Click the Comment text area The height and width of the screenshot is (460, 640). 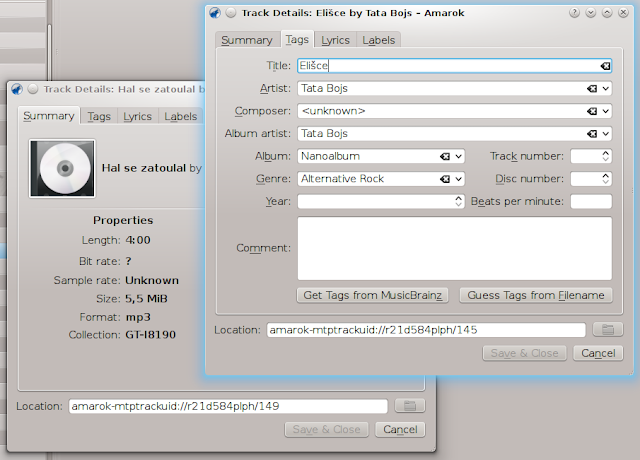[x=455, y=248]
